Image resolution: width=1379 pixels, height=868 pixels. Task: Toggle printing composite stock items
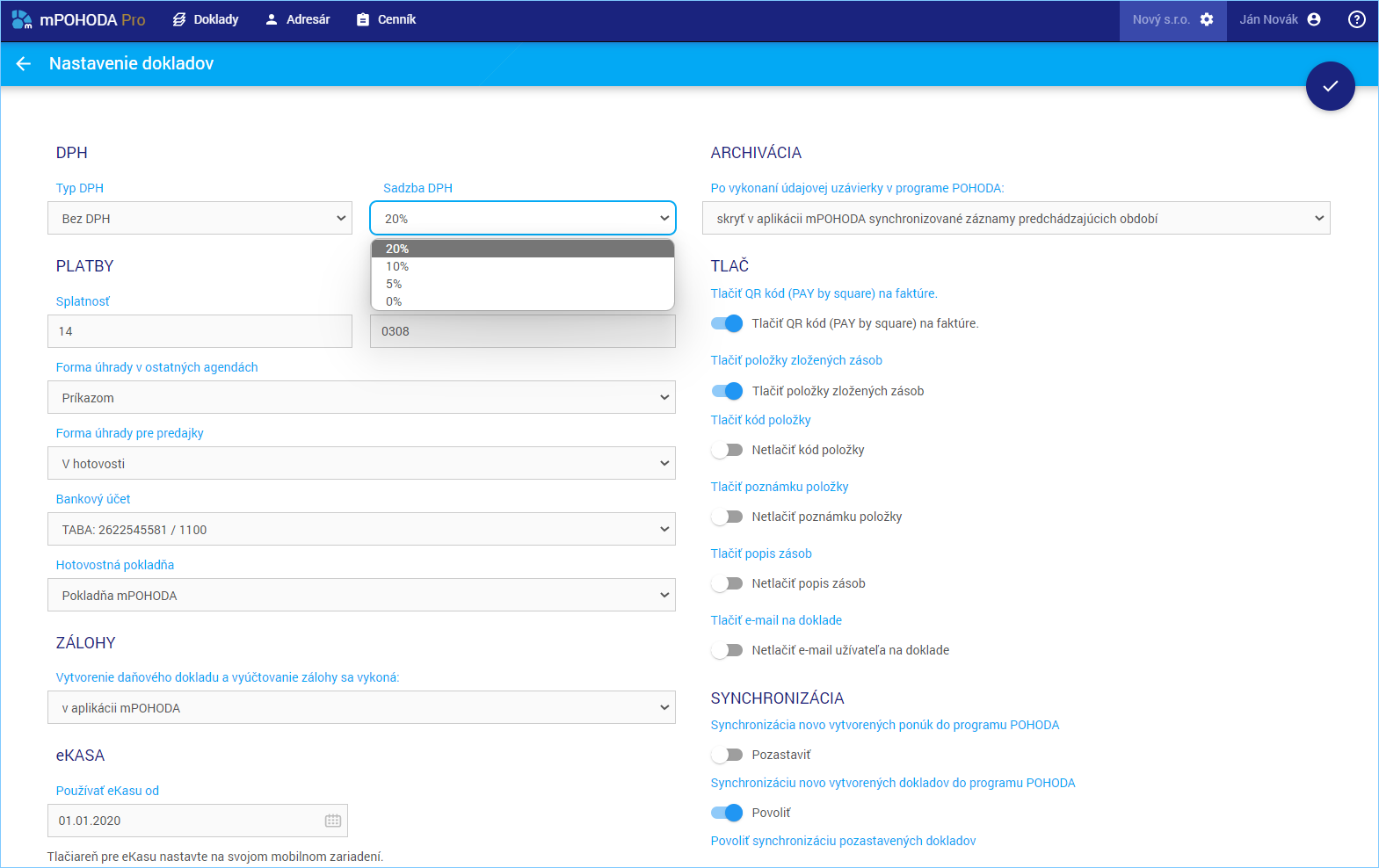click(727, 391)
